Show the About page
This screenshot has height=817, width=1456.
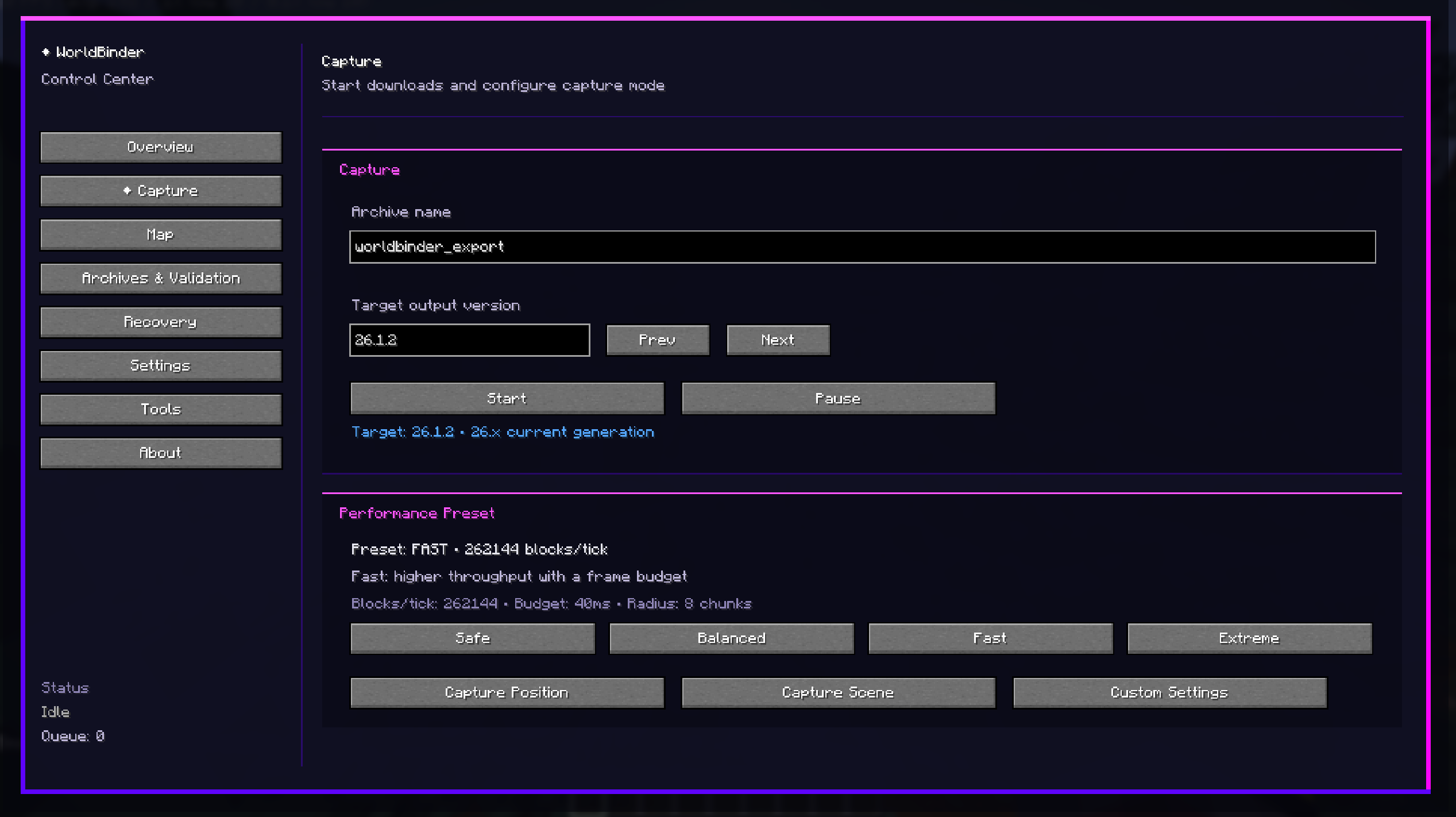(x=161, y=453)
